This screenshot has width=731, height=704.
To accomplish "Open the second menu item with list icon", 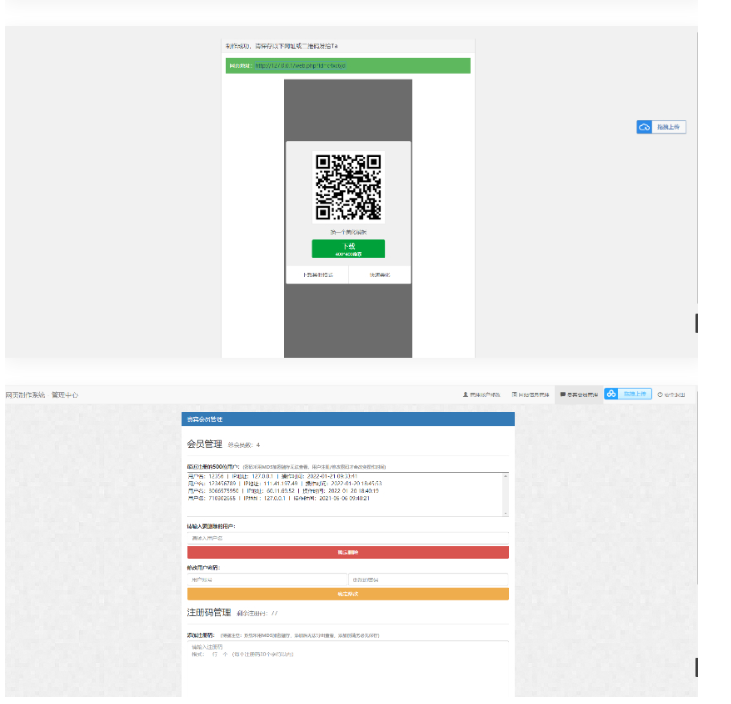I will (530, 395).
